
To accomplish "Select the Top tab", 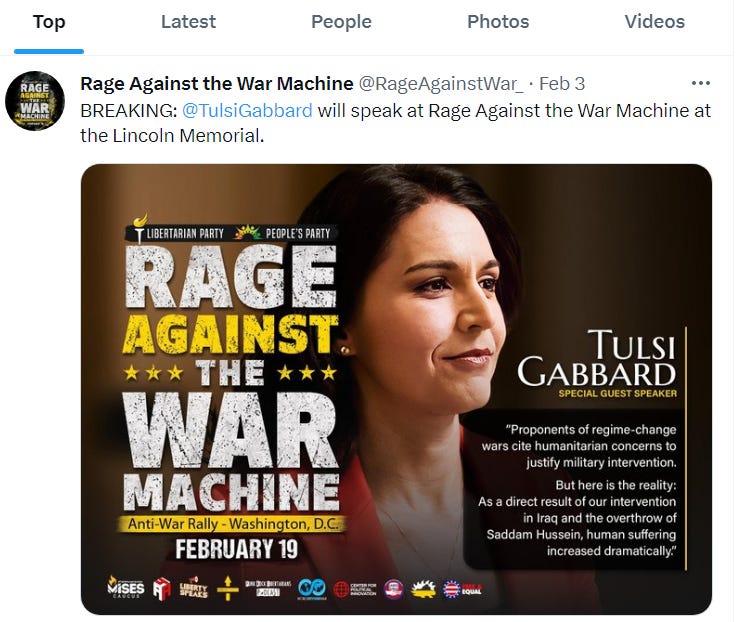I will coord(49,22).
